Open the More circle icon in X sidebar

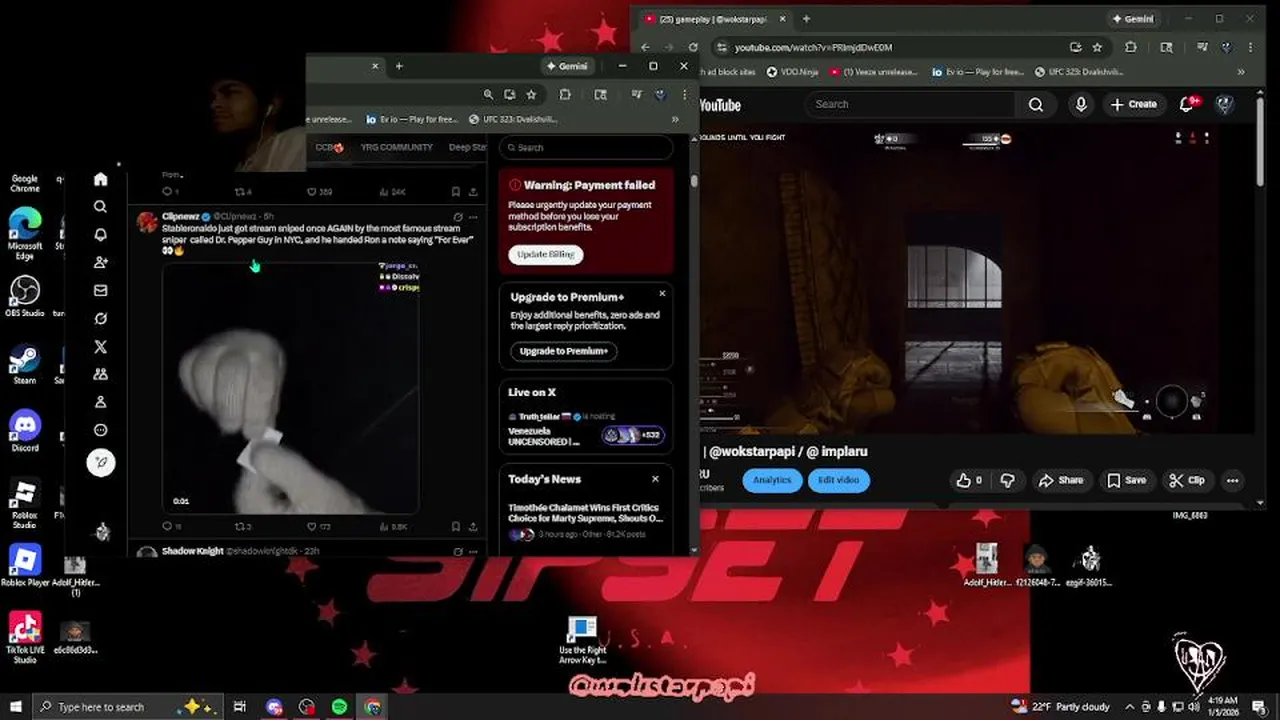pyautogui.click(x=100, y=430)
